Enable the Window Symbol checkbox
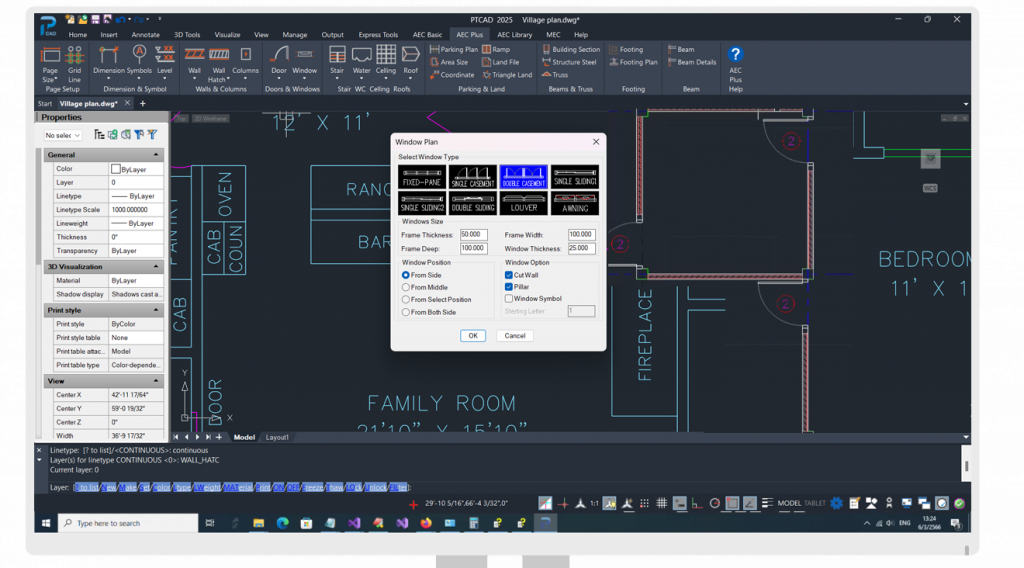Image resolution: width=1024 pixels, height=568 pixels. click(x=509, y=299)
